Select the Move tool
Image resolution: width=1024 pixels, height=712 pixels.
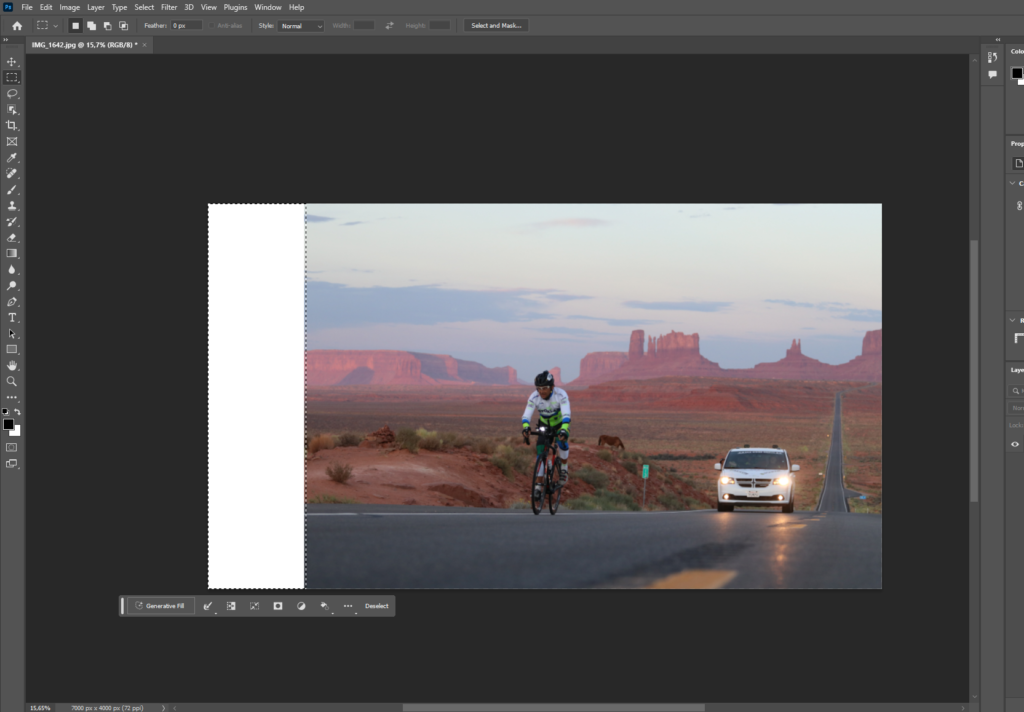point(12,60)
